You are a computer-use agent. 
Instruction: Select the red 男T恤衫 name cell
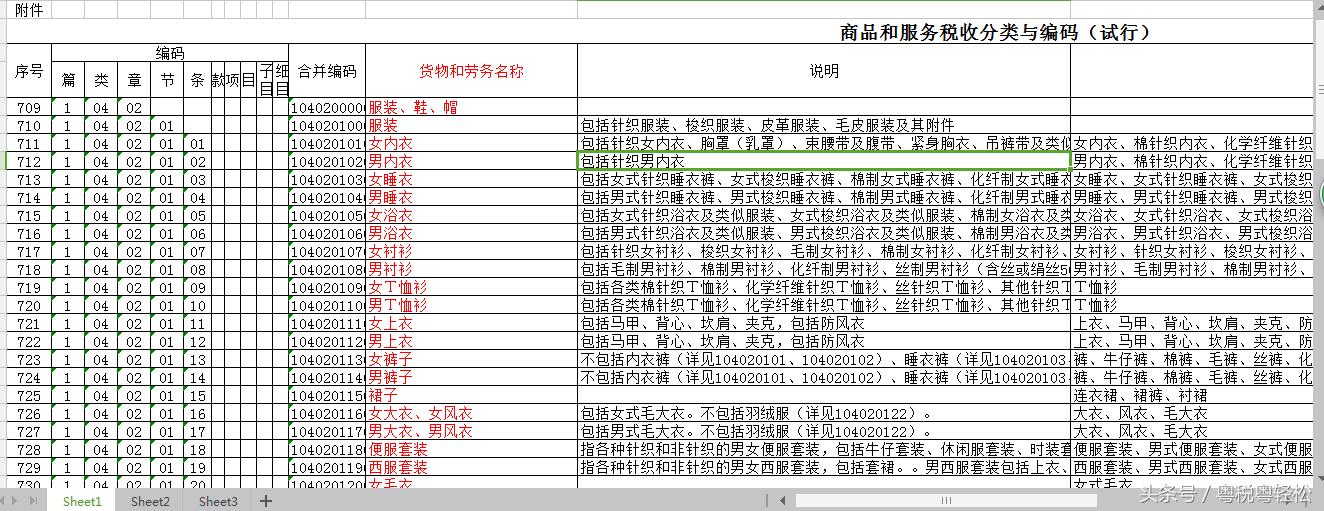471,305
